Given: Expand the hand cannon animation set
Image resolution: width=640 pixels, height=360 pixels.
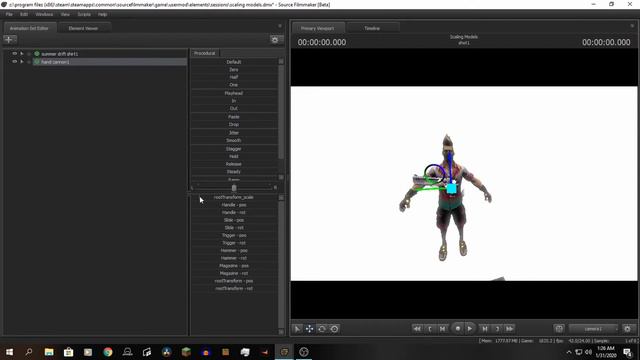Looking at the screenshot, I should point(22,62).
